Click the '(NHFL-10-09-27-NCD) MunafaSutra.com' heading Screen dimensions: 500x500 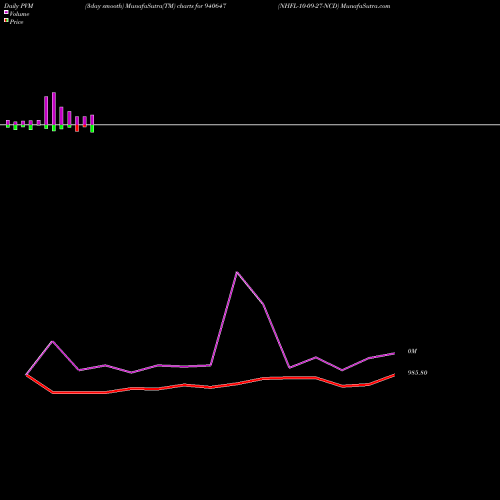334,6
